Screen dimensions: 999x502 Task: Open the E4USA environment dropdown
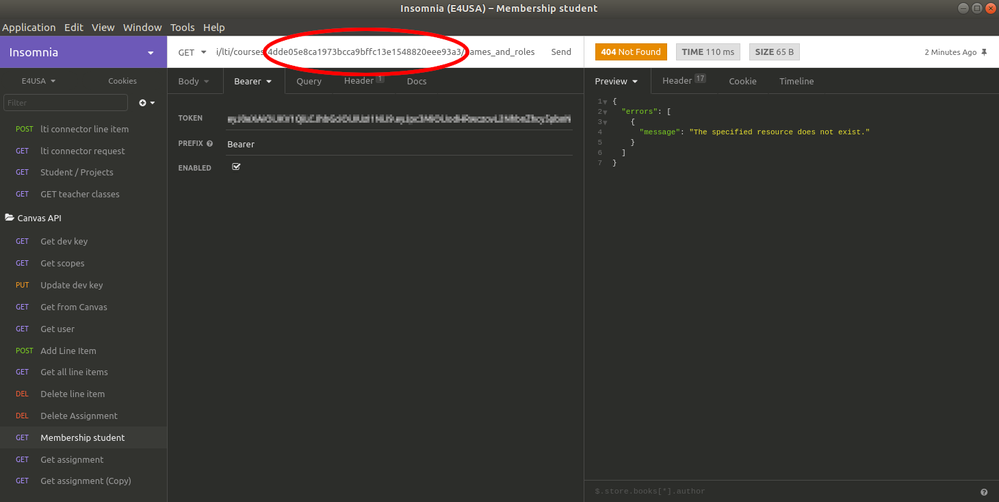click(39, 81)
